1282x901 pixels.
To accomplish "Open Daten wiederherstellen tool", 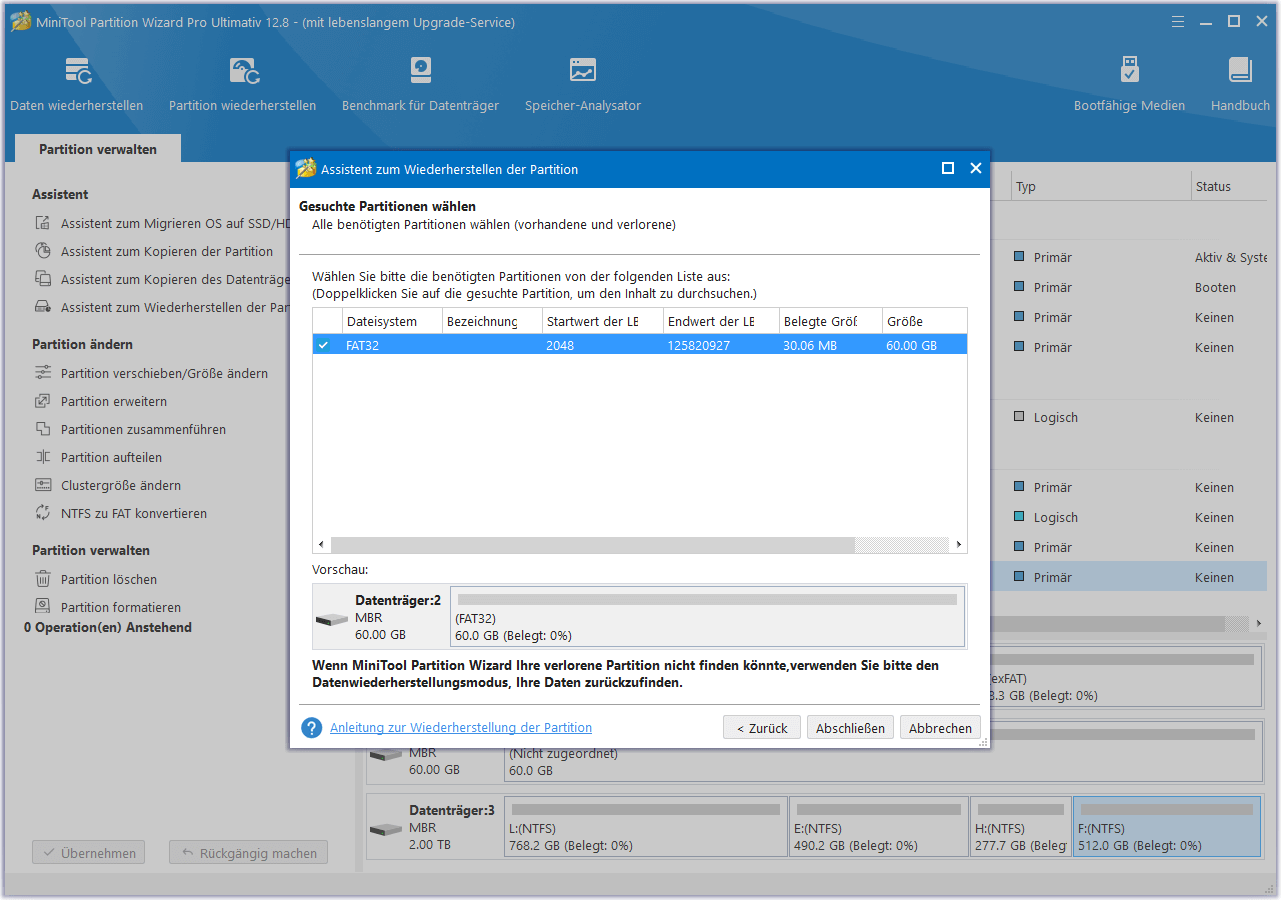I will (x=77, y=84).
